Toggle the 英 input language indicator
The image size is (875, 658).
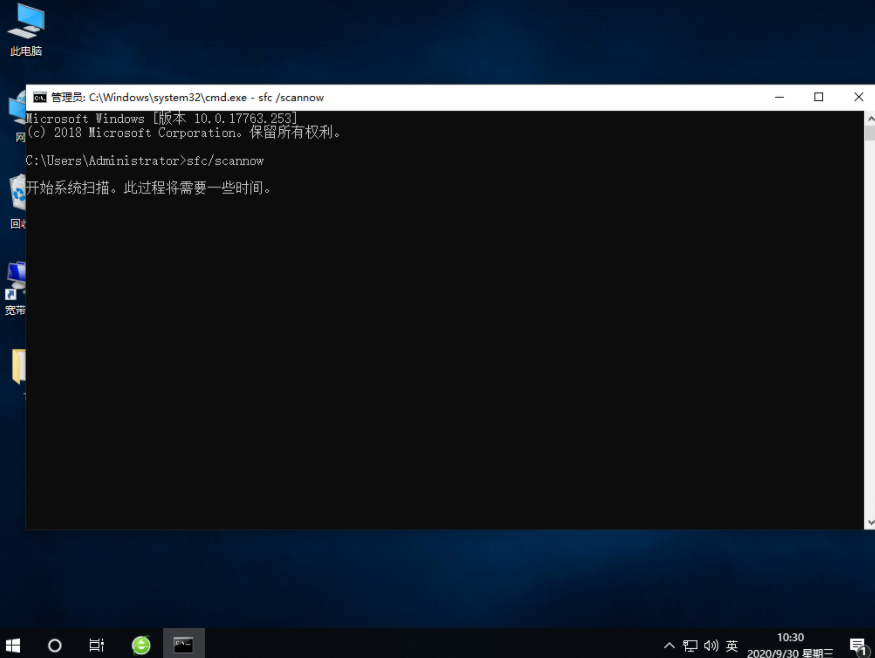[x=732, y=646]
